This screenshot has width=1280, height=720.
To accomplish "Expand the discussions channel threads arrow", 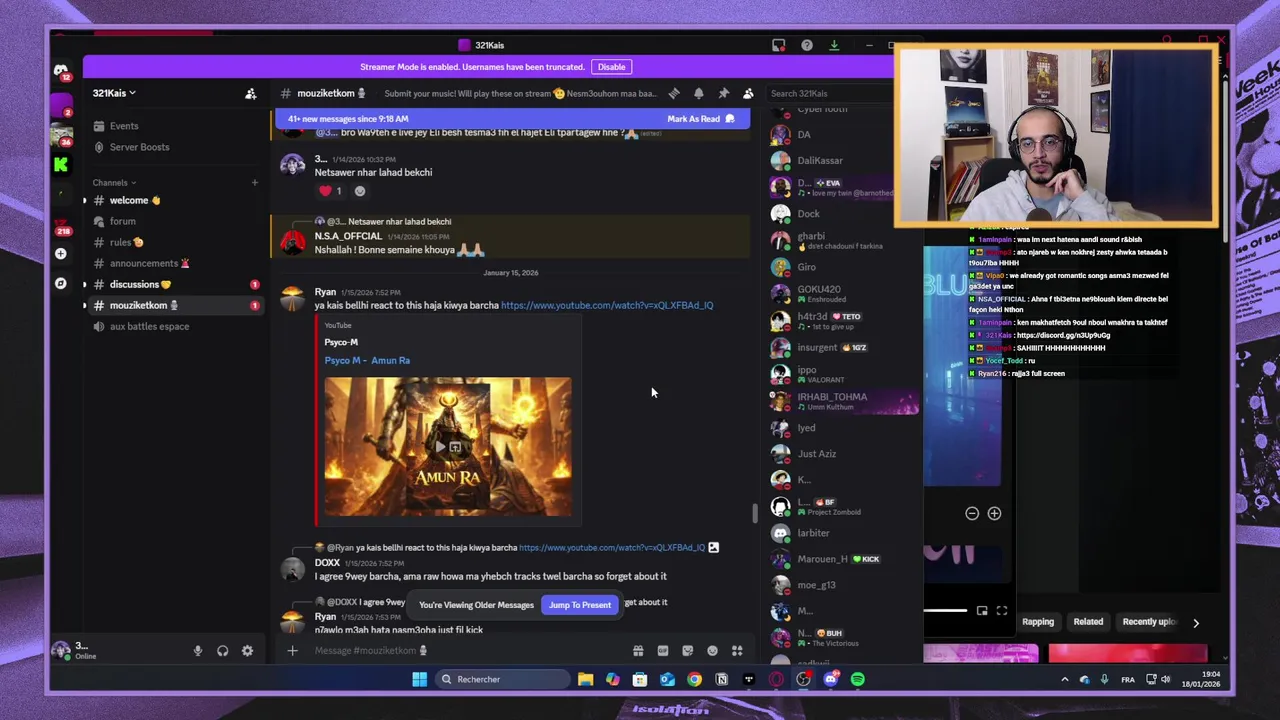I will 84,284.
